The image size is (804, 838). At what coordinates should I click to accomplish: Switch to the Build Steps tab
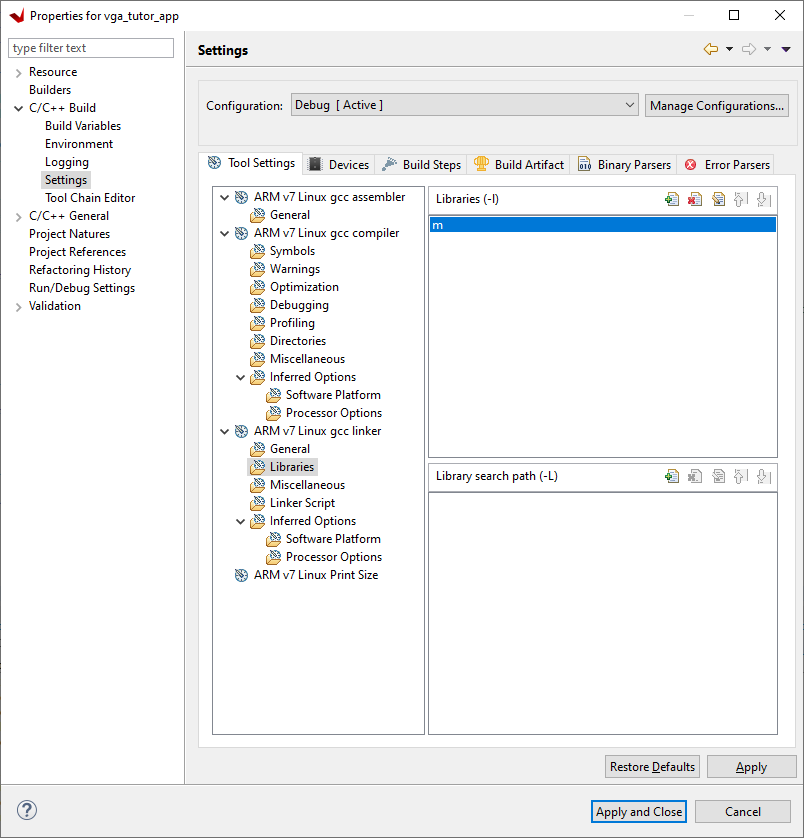coord(421,165)
